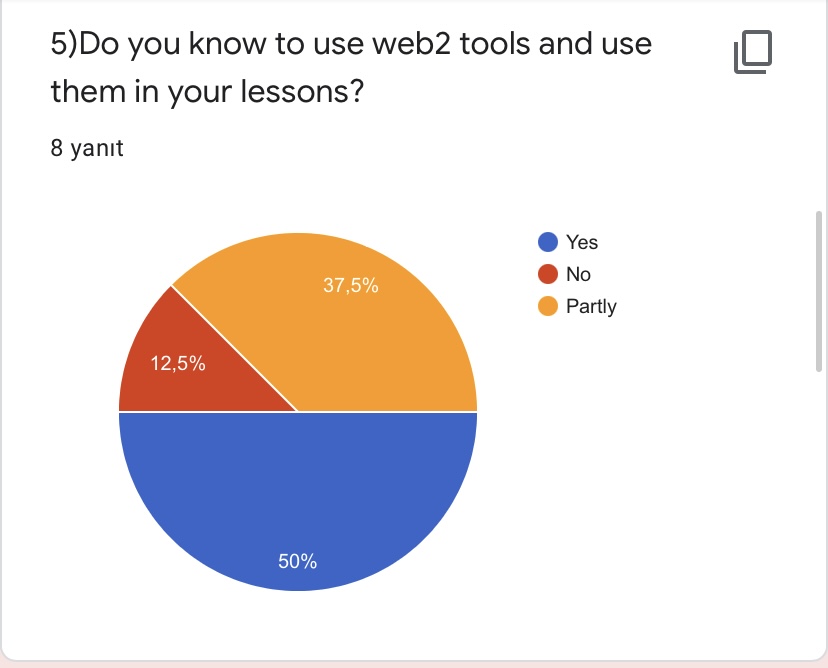This screenshot has width=828, height=668.
Task: Select the "Yes" legend label
Action: click(582, 242)
